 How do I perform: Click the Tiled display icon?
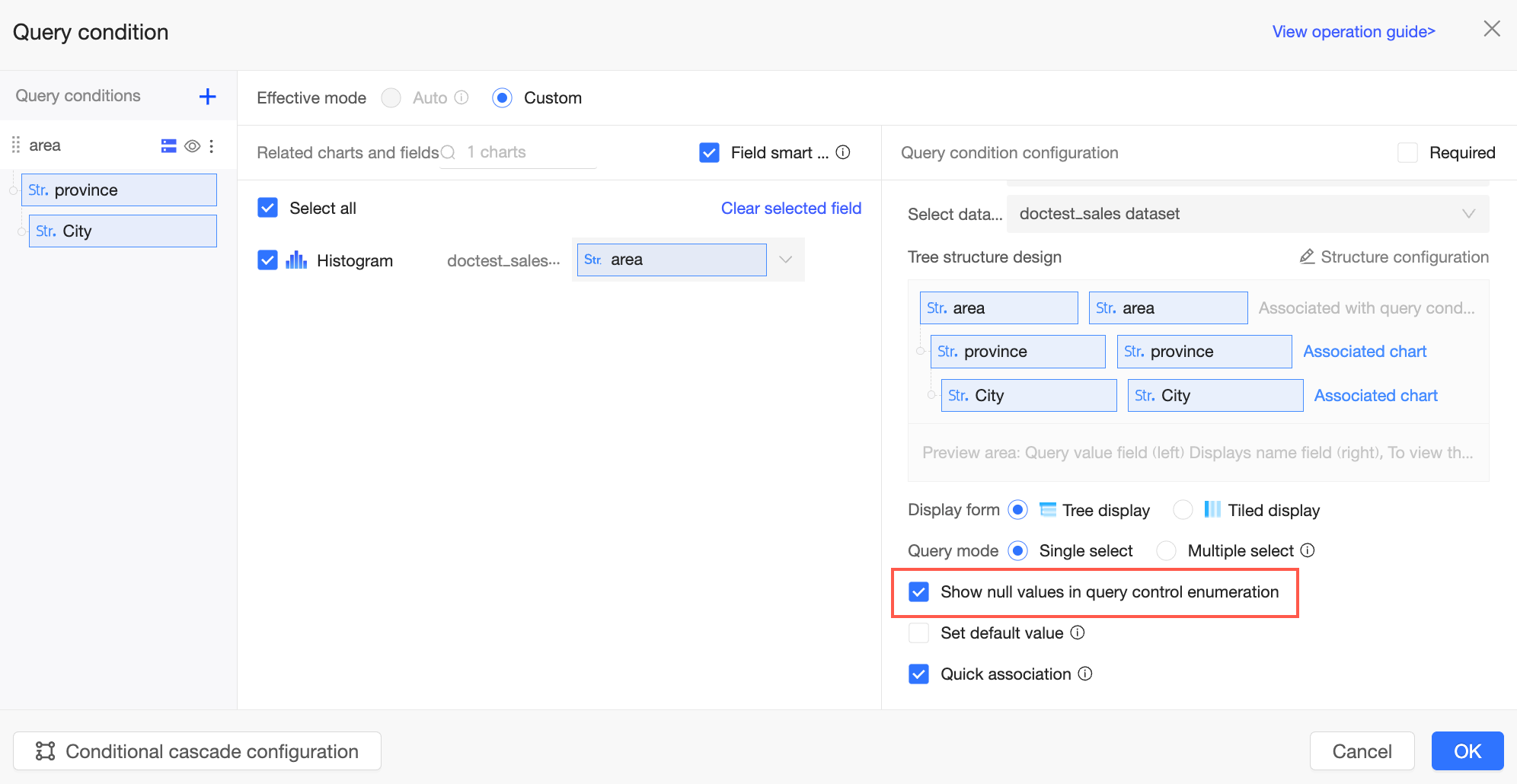point(1212,510)
